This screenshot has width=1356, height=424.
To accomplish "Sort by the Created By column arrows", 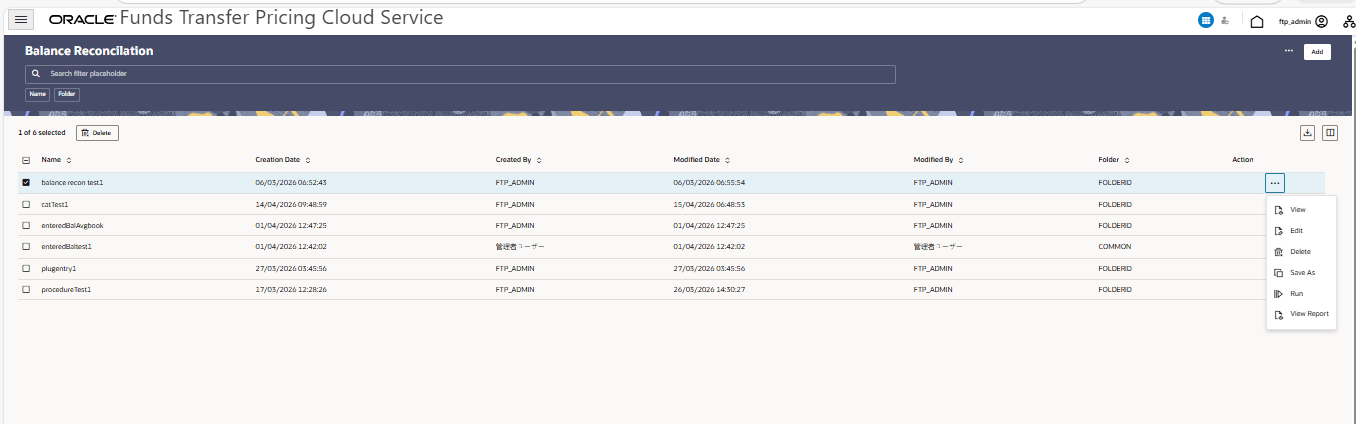I will tap(539, 160).
